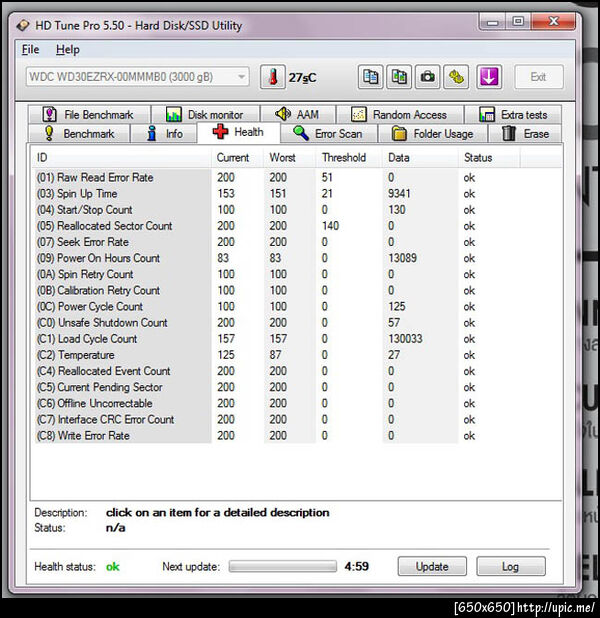Switch to the Random Access tab

[400, 115]
